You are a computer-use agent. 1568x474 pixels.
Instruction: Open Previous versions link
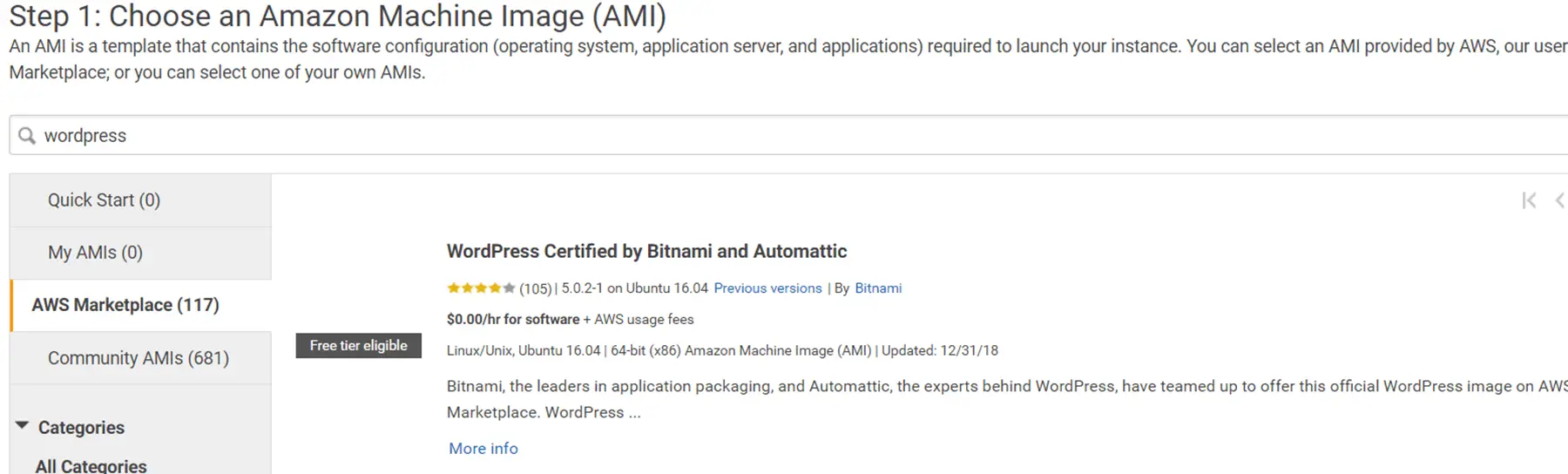click(767, 288)
